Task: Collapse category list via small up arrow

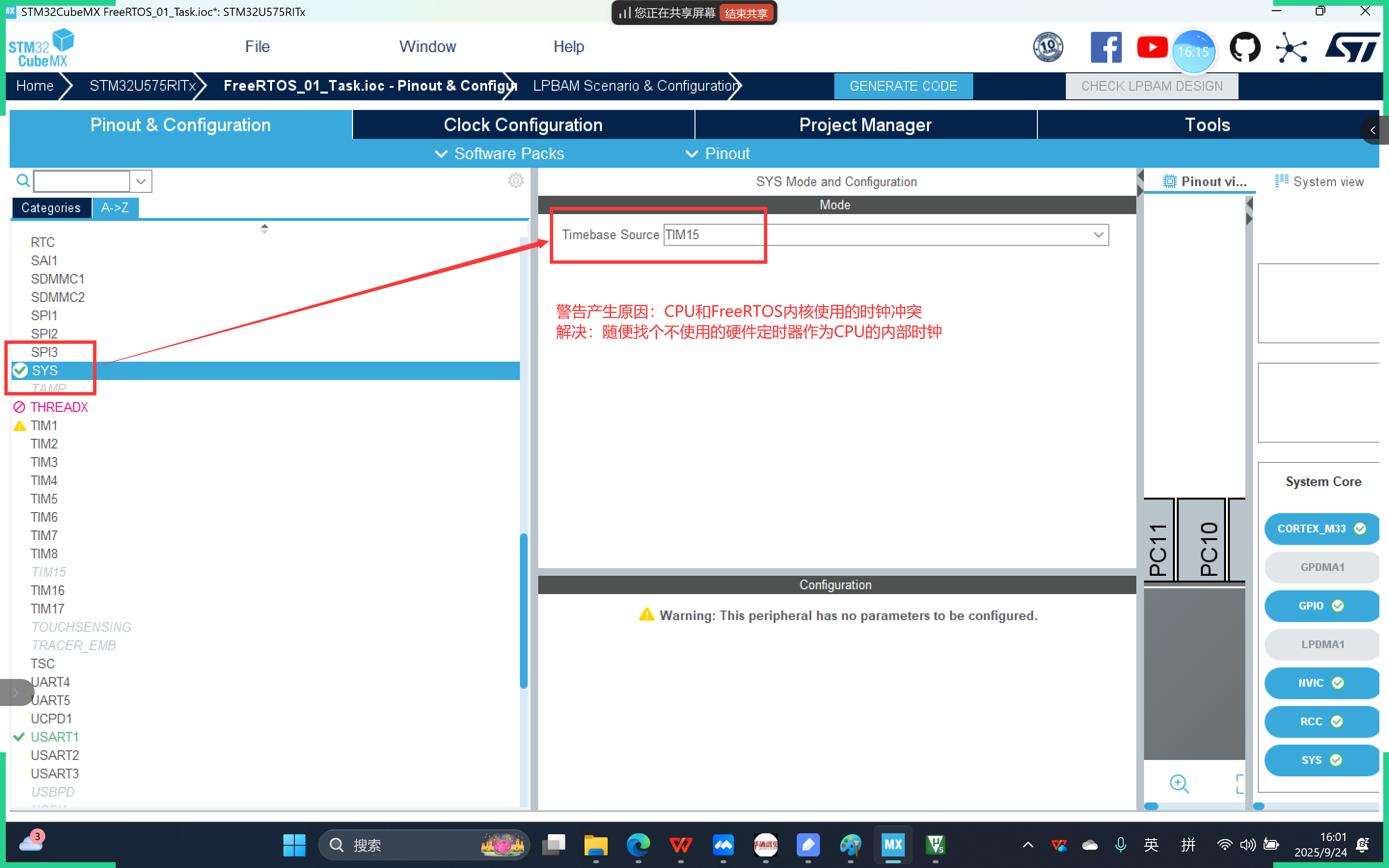Action: pos(264,226)
